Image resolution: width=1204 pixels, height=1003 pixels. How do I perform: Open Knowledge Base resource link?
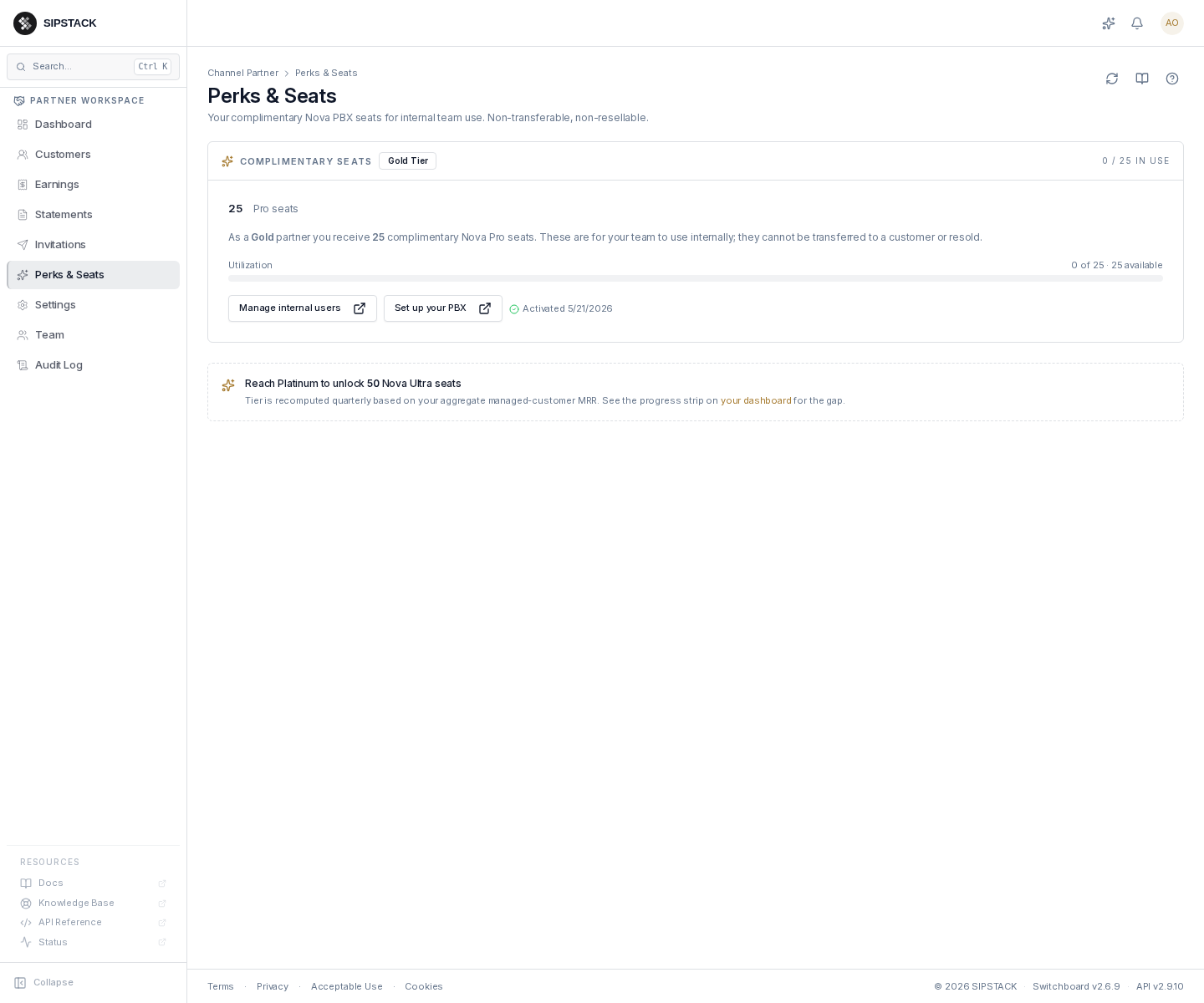click(93, 904)
